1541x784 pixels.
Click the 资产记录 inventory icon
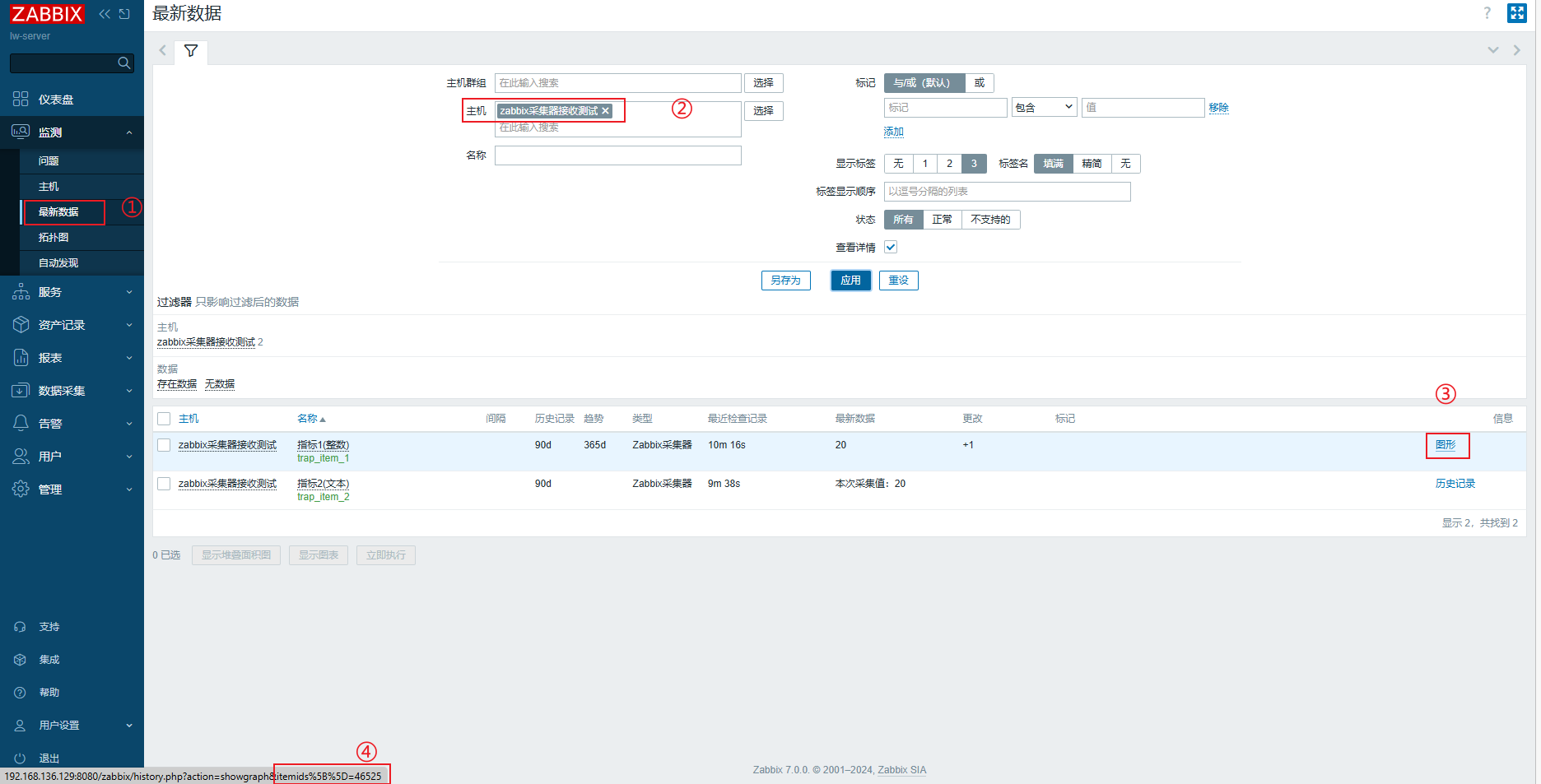click(x=21, y=325)
